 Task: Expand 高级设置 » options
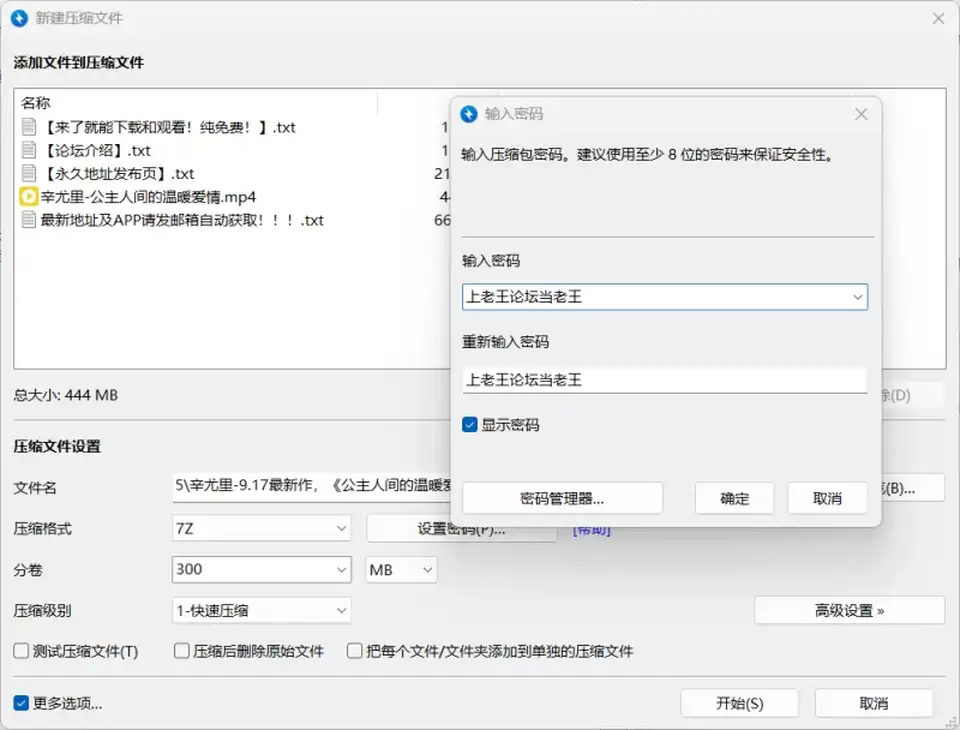849,611
